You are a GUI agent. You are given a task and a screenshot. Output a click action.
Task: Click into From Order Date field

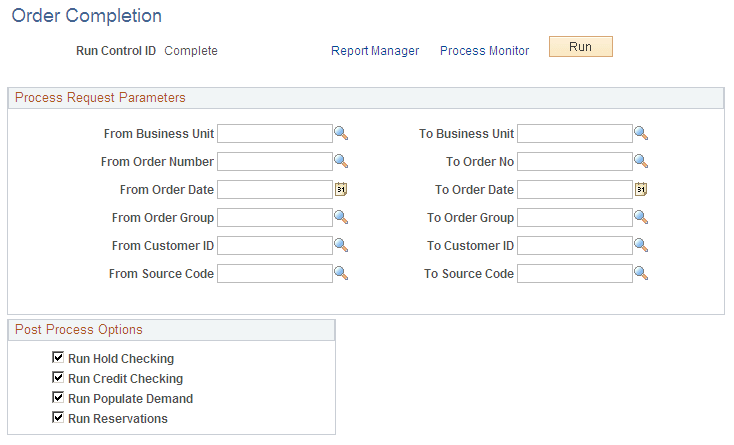pyautogui.click(x=274, y=190)
